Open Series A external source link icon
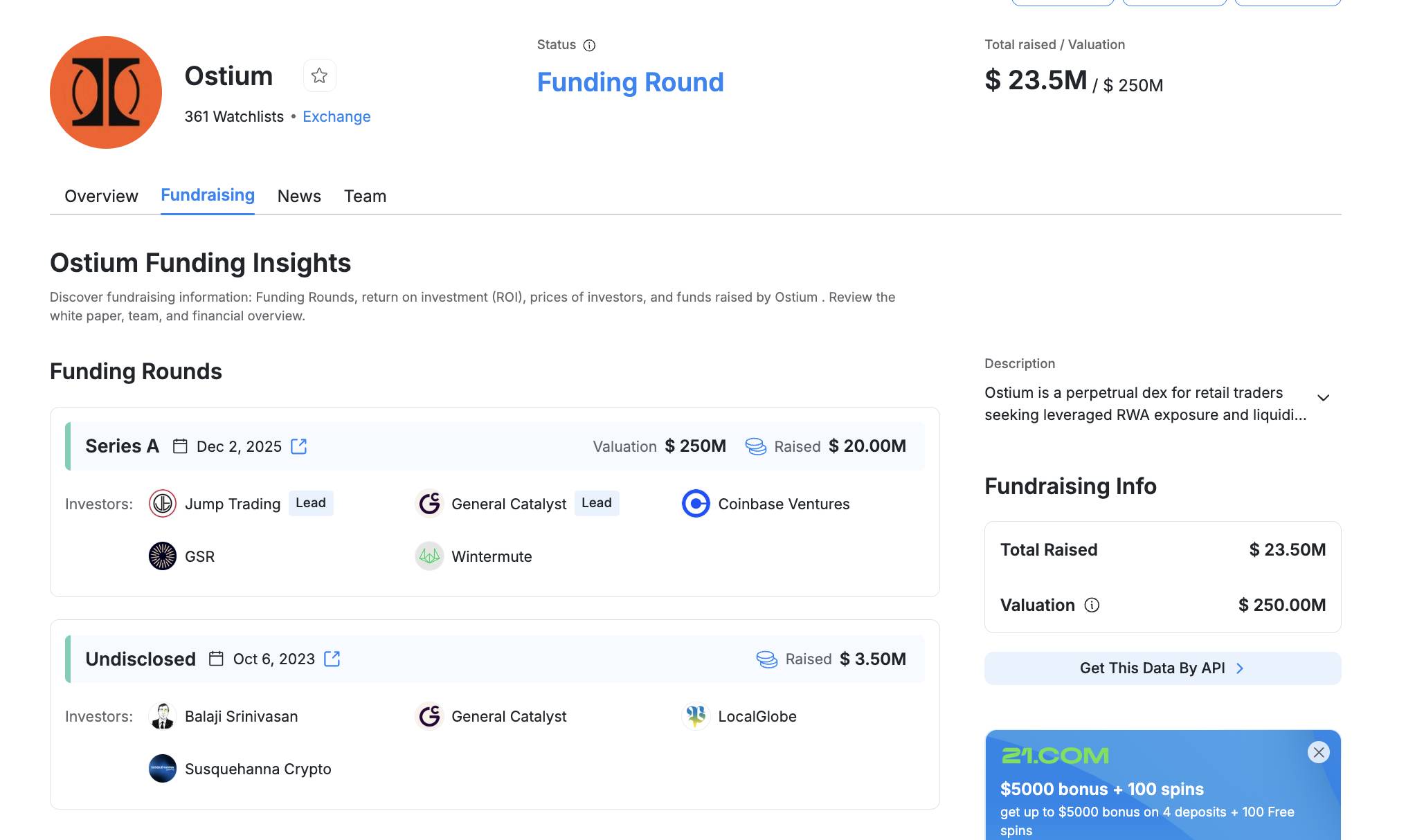This screenshot has width=1415, height=840. coord(299,446)
